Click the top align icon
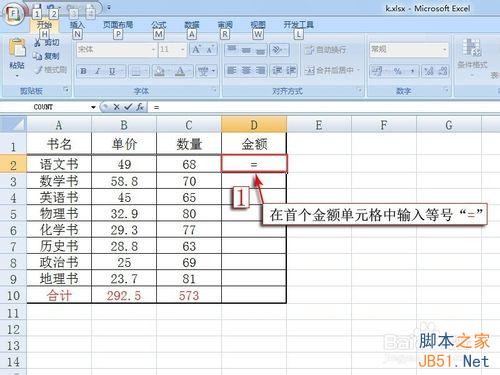Viewport: 500px width, 375px height. 232,50
